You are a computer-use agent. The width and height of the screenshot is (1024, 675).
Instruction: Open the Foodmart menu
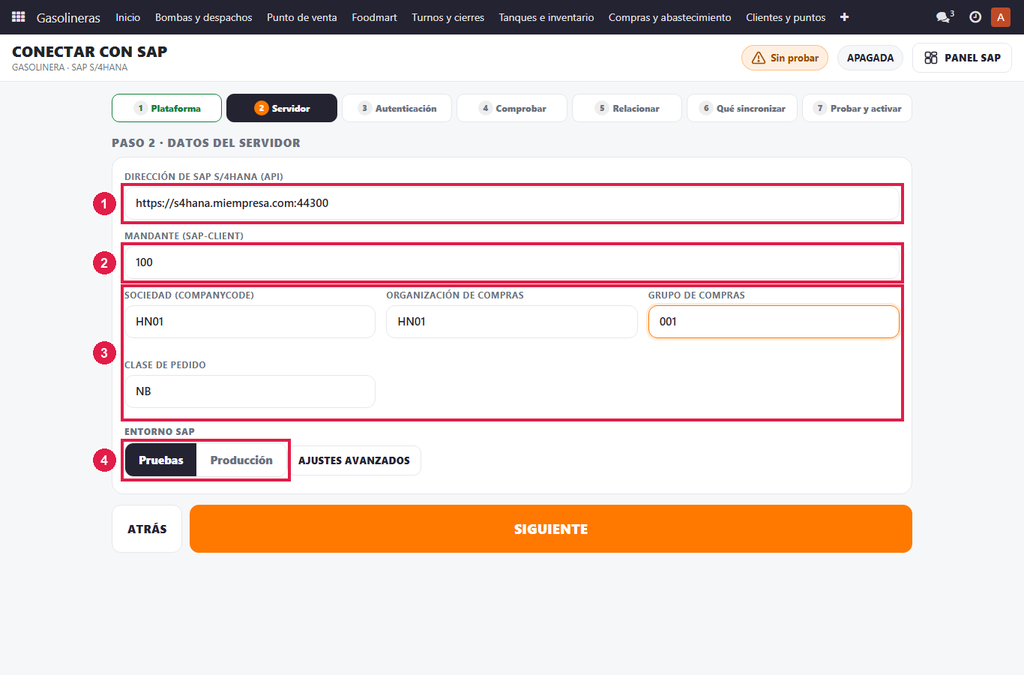pos(374,17)
